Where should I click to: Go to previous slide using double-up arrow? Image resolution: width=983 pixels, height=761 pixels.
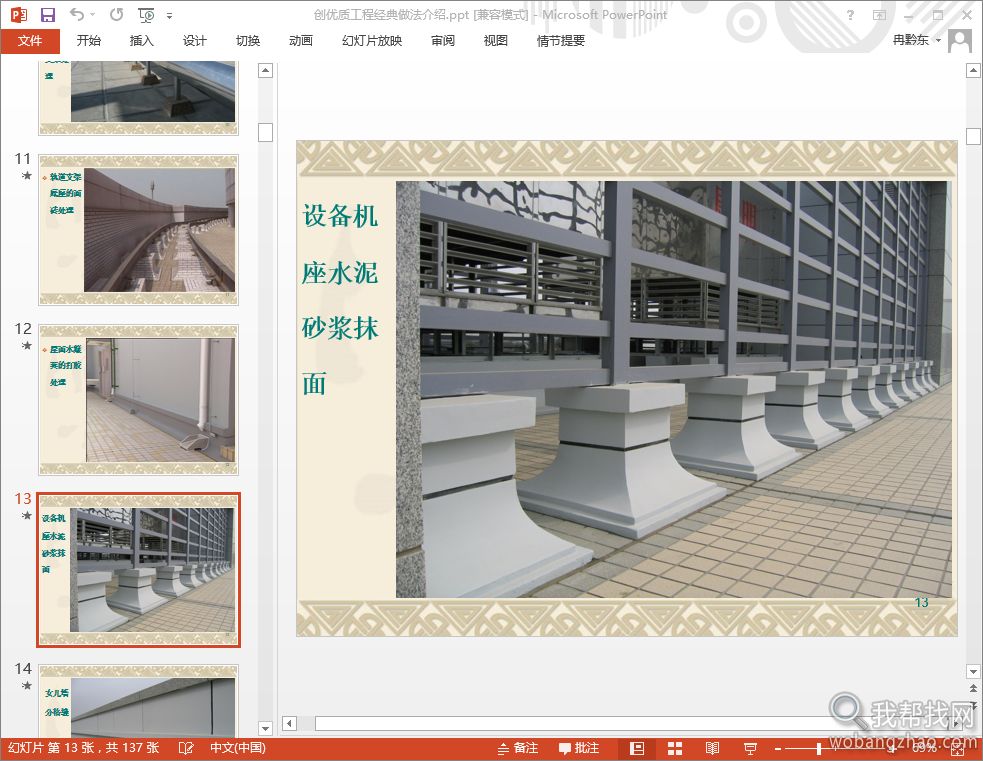tap(974, 688)
